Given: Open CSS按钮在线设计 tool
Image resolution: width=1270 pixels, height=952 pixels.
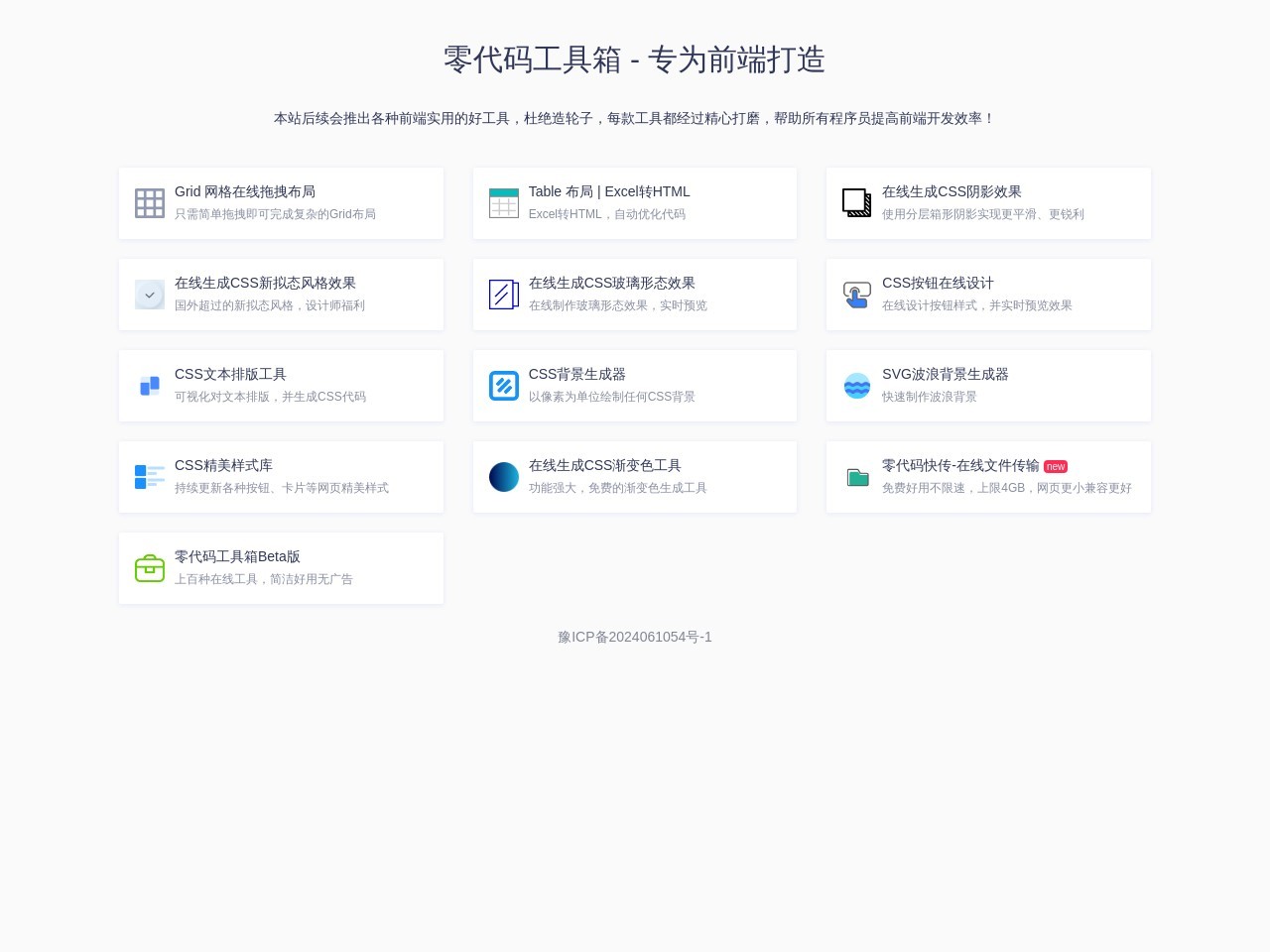Looking at the screenshot, I should click(938, 283).
